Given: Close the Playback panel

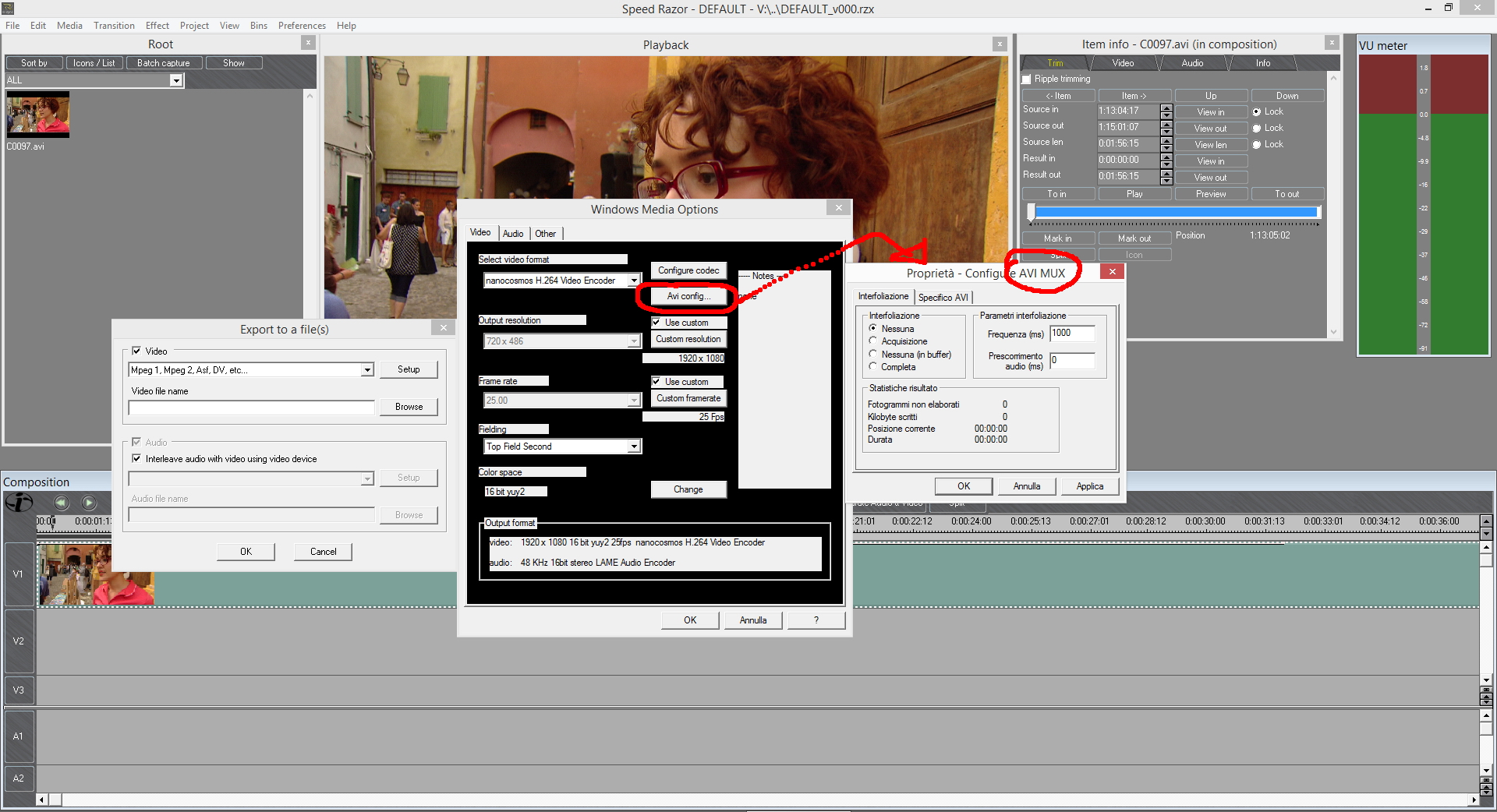Looking at the screenshot, I should (x=1000, y=44).
